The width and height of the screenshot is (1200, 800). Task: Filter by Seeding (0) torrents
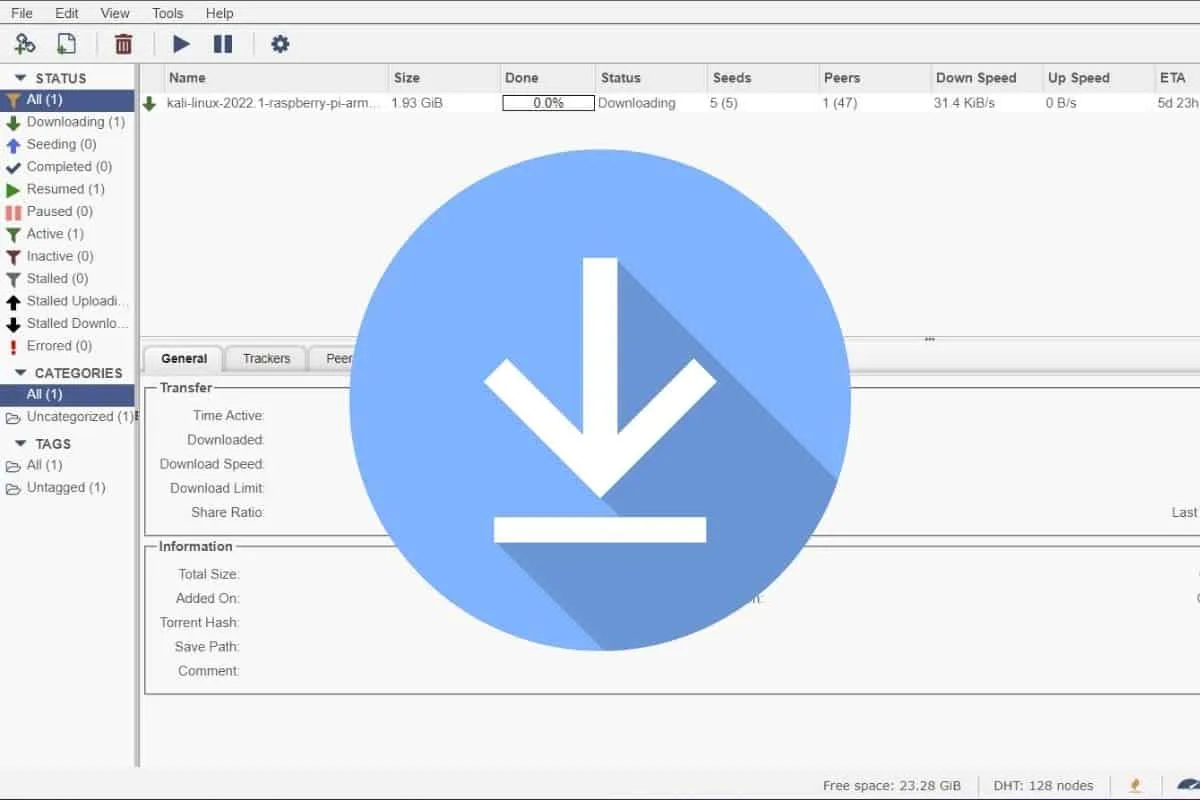coord(67,144)
